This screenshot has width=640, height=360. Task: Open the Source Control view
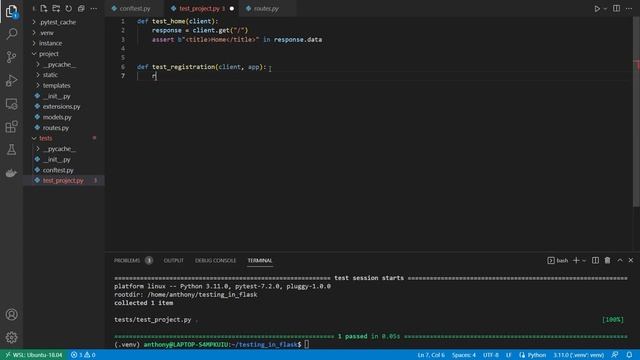(11, 57)
